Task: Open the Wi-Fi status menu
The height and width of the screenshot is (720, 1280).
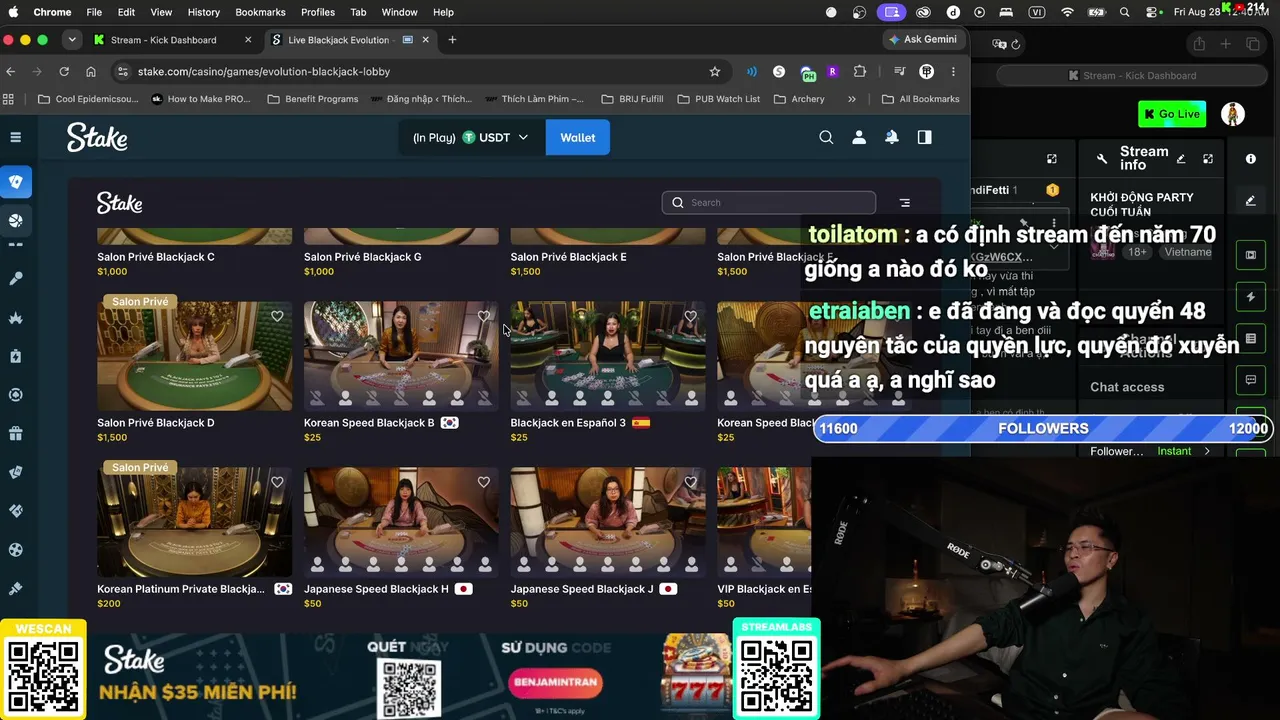Action: [1067, 12]
